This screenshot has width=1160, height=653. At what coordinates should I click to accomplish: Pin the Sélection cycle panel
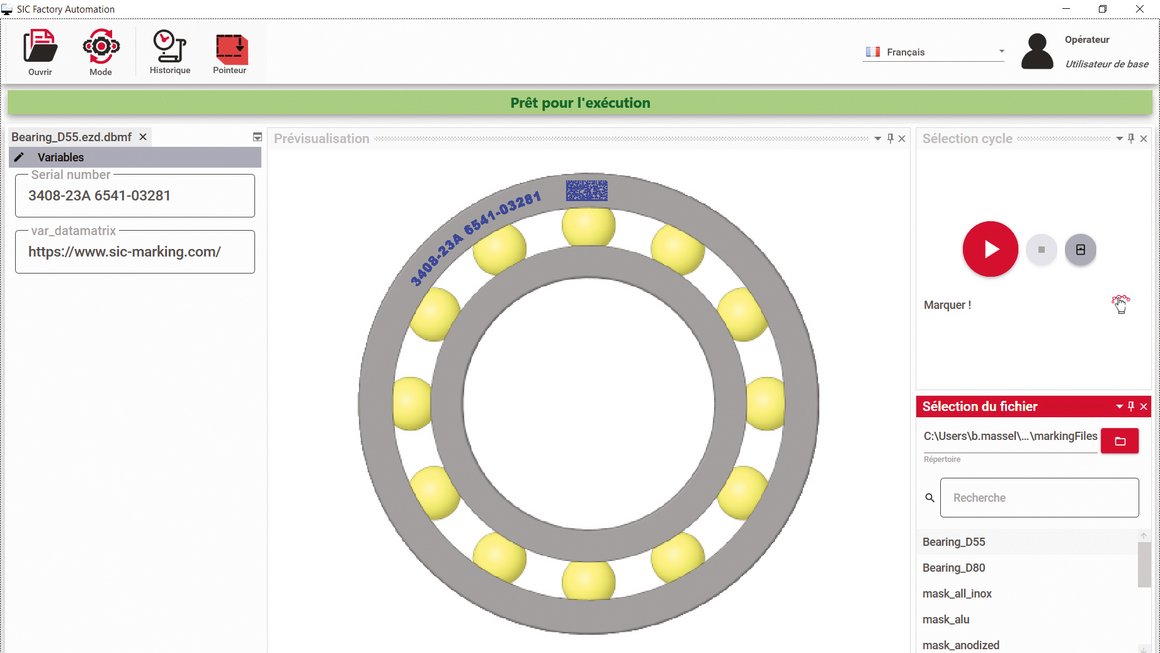[x=1131, y=138]
